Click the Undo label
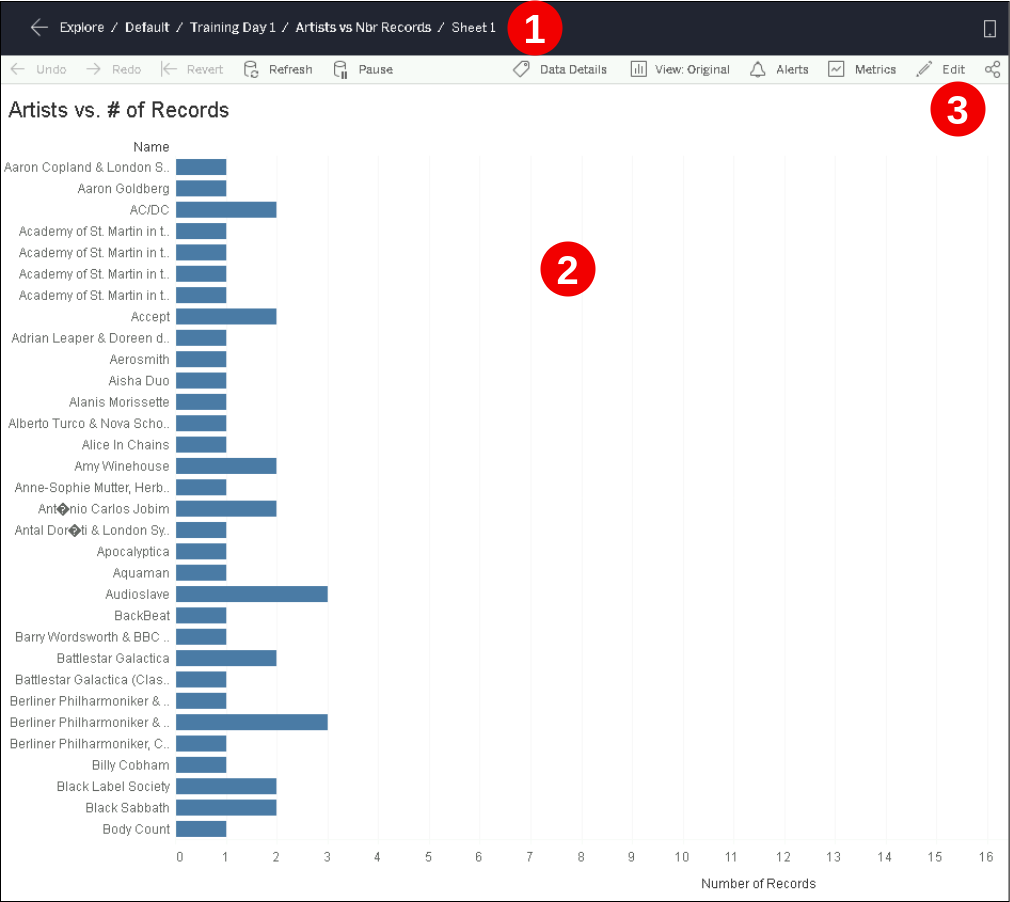 (x=51, y=70)
